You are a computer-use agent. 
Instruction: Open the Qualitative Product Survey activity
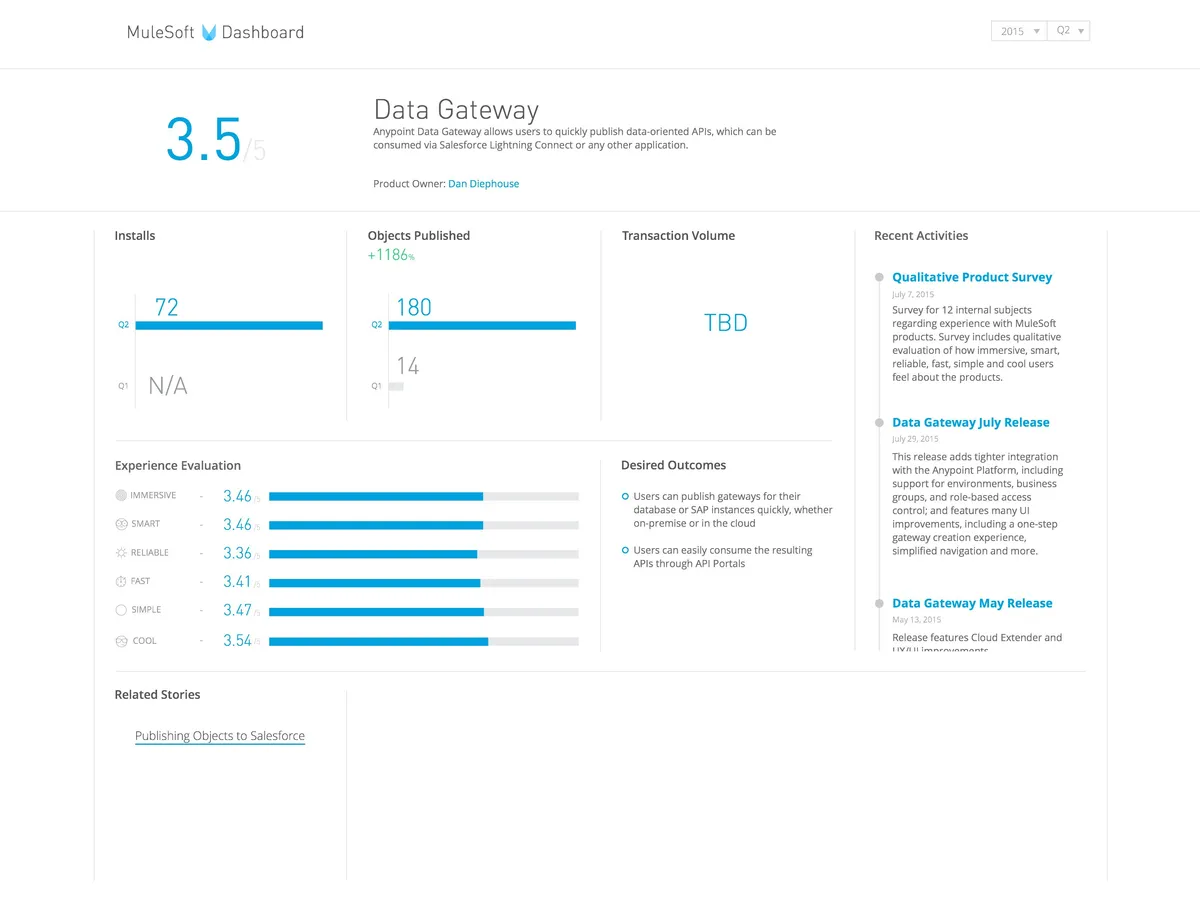click(972, 277)
